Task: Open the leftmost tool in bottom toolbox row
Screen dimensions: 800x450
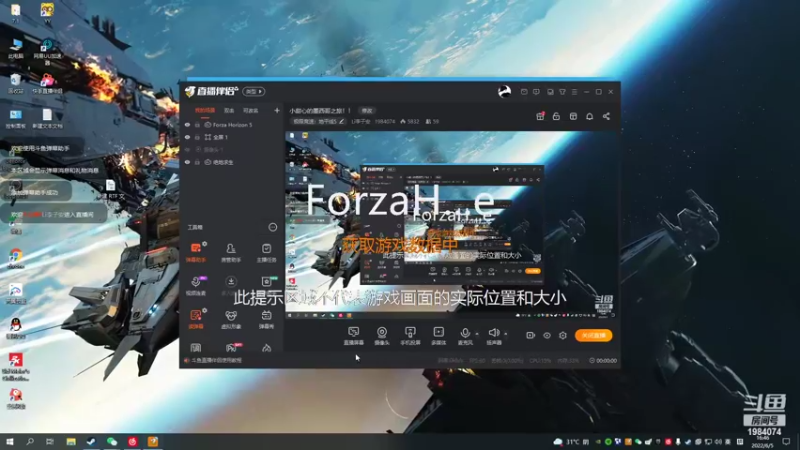Action: click(195, 348)
